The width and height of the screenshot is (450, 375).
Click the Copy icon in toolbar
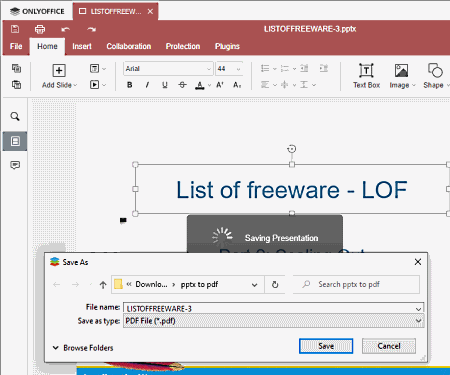pos(16,68)
